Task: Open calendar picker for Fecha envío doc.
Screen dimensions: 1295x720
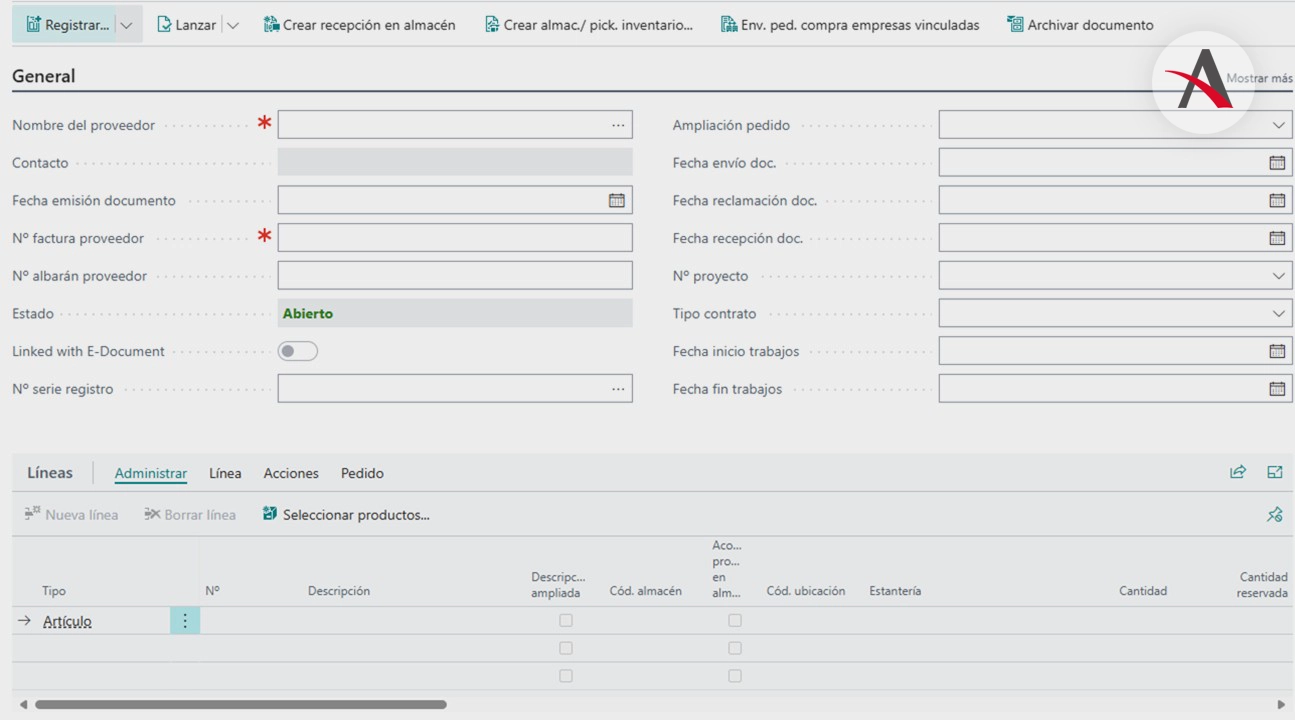Action: pos(1277,163)
